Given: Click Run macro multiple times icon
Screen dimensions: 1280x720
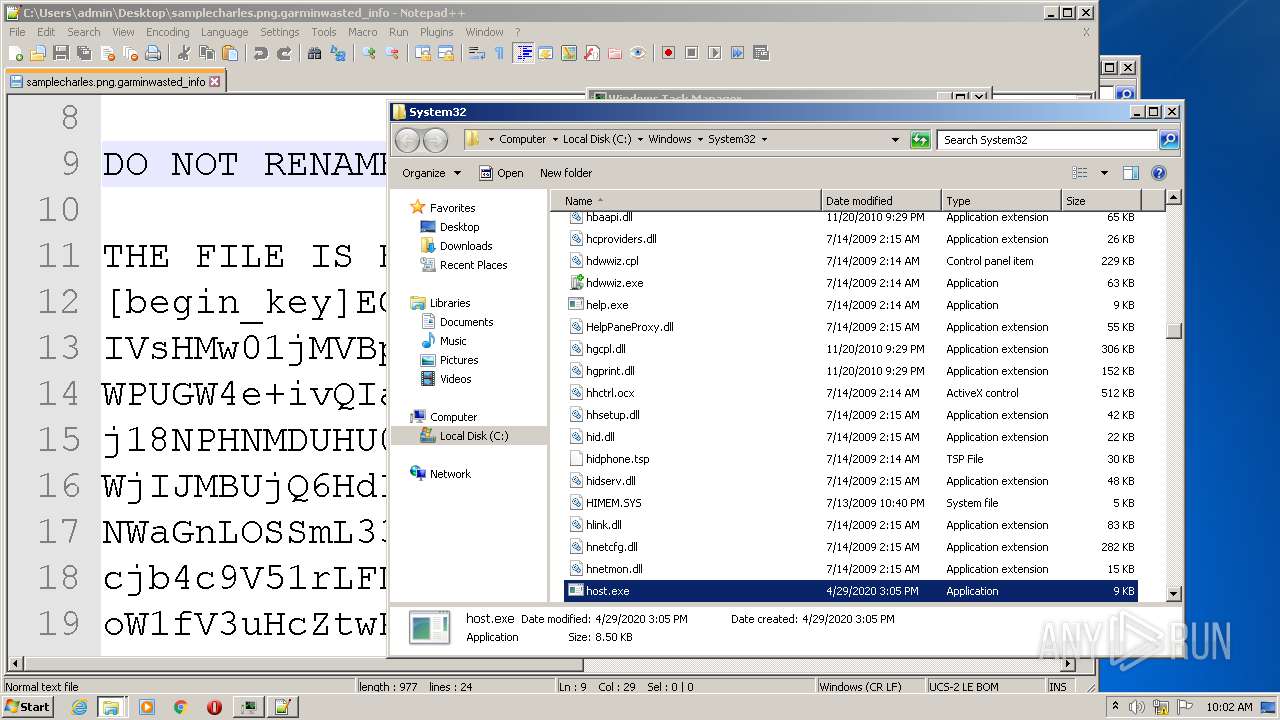Looking at the screenshot, I should point(737,53).
